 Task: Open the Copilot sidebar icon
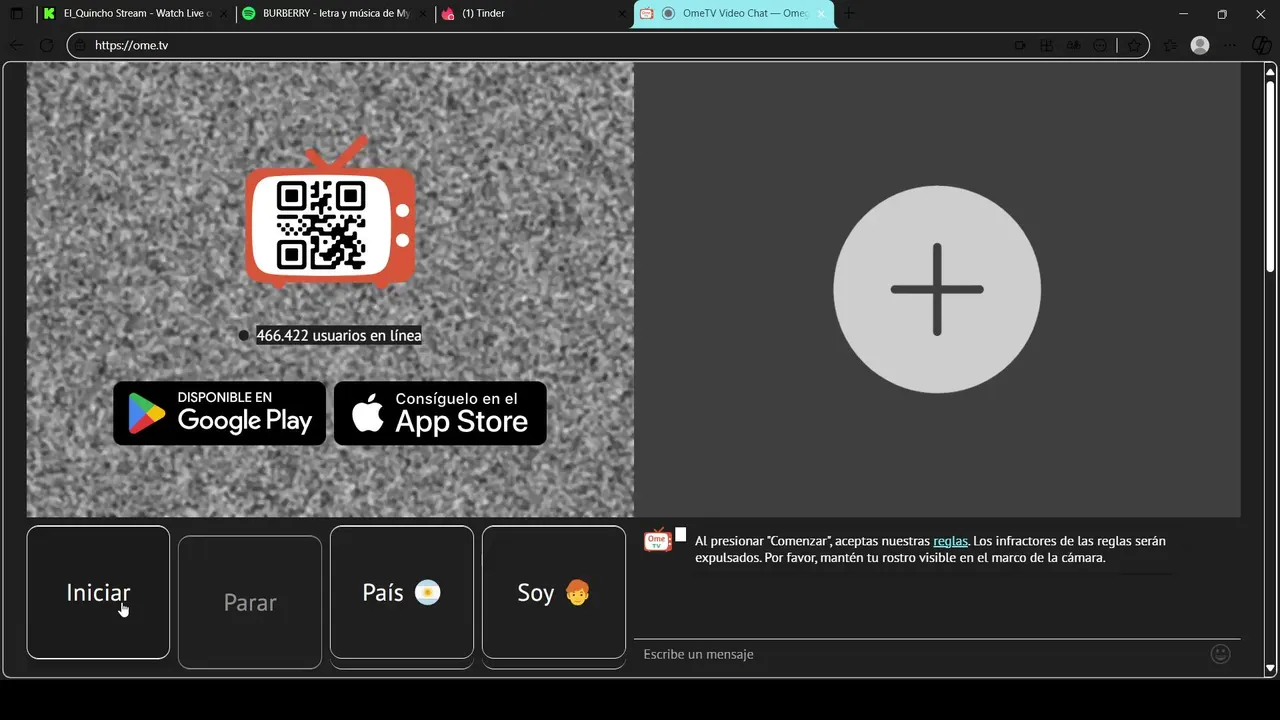pos(1261,45)
